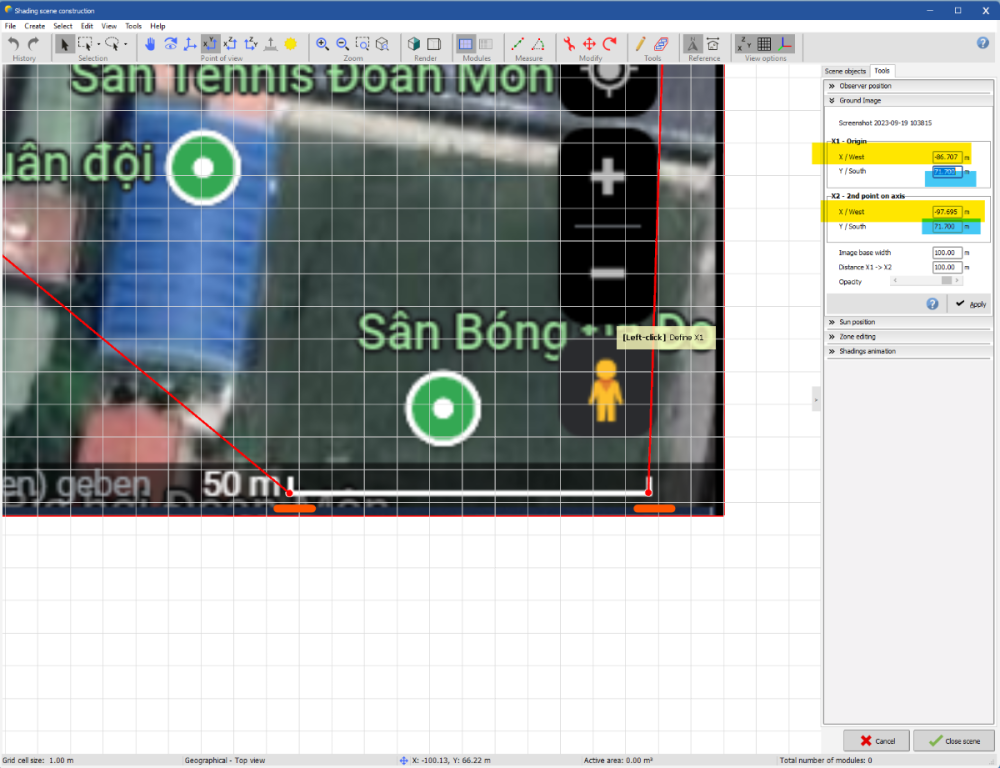Select the pencil tool in Tools
Image resolution: width=1000 pixels, height=768 pixels.
point(641,44)
